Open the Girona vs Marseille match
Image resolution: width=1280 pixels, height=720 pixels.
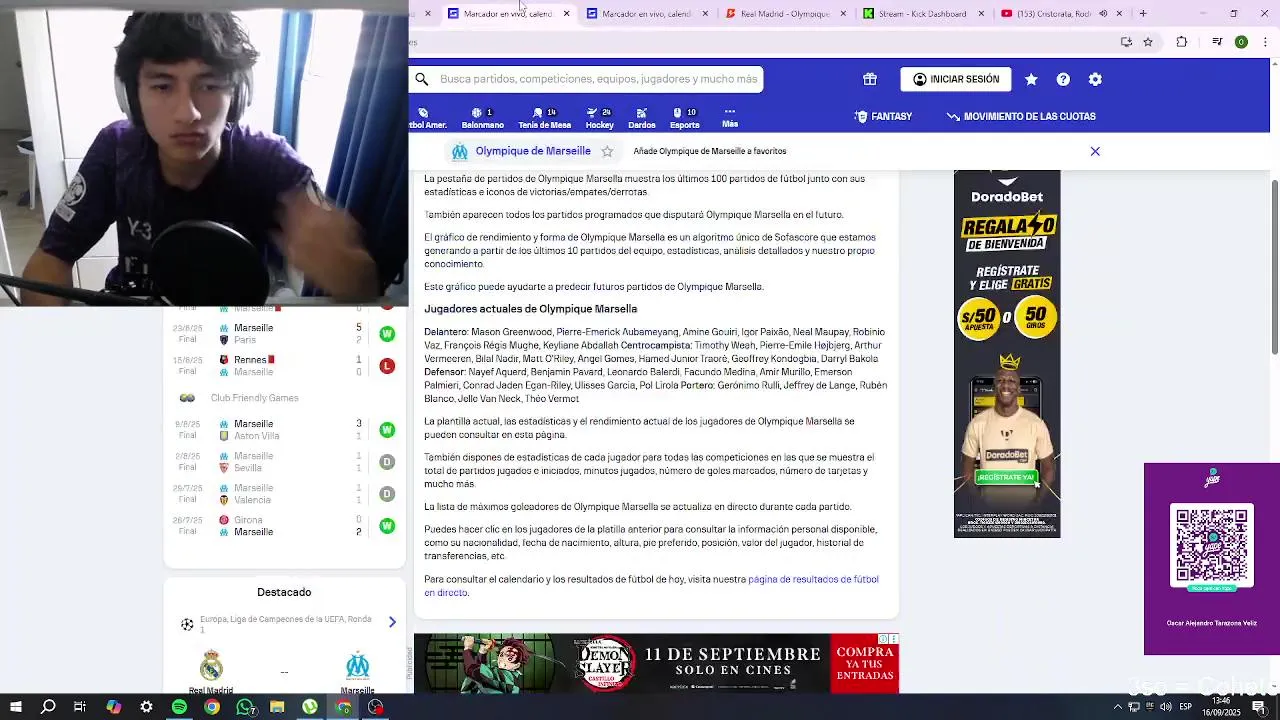[284, 526]
